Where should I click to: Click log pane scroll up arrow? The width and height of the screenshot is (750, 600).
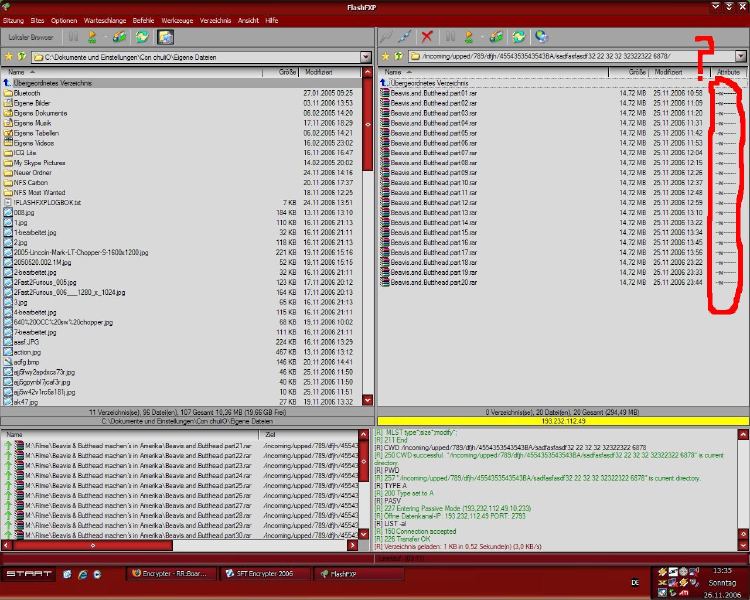743,434
